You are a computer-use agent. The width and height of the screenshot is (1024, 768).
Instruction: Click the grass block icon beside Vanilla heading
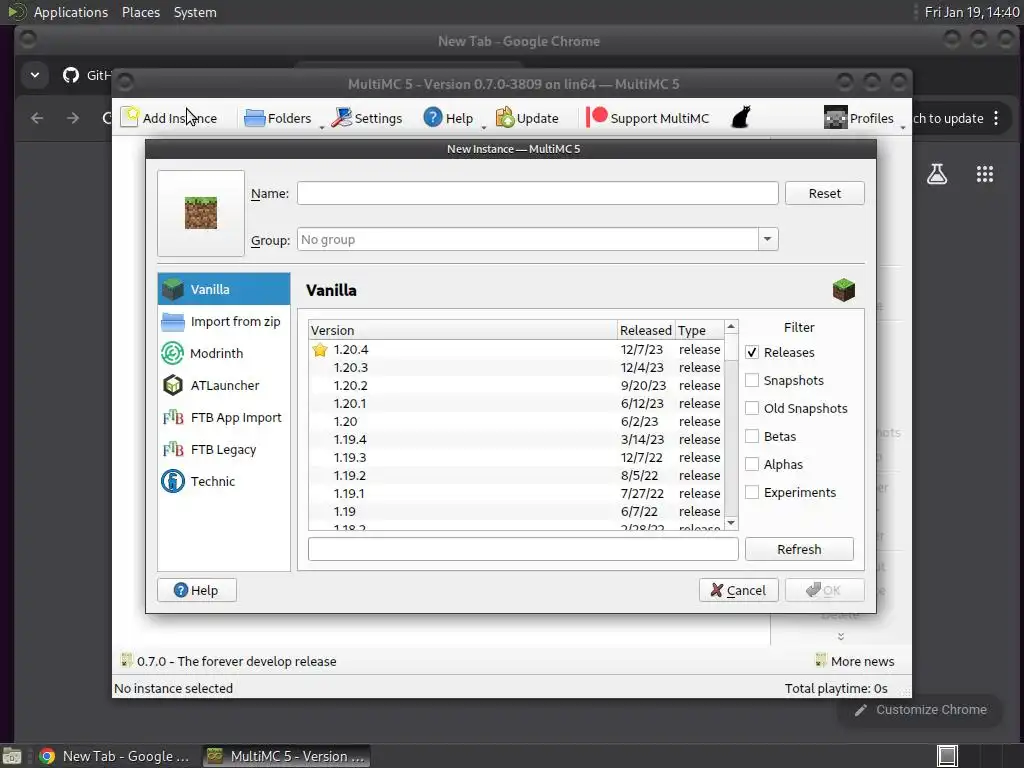pyautogui.click(x=844, y=290)
